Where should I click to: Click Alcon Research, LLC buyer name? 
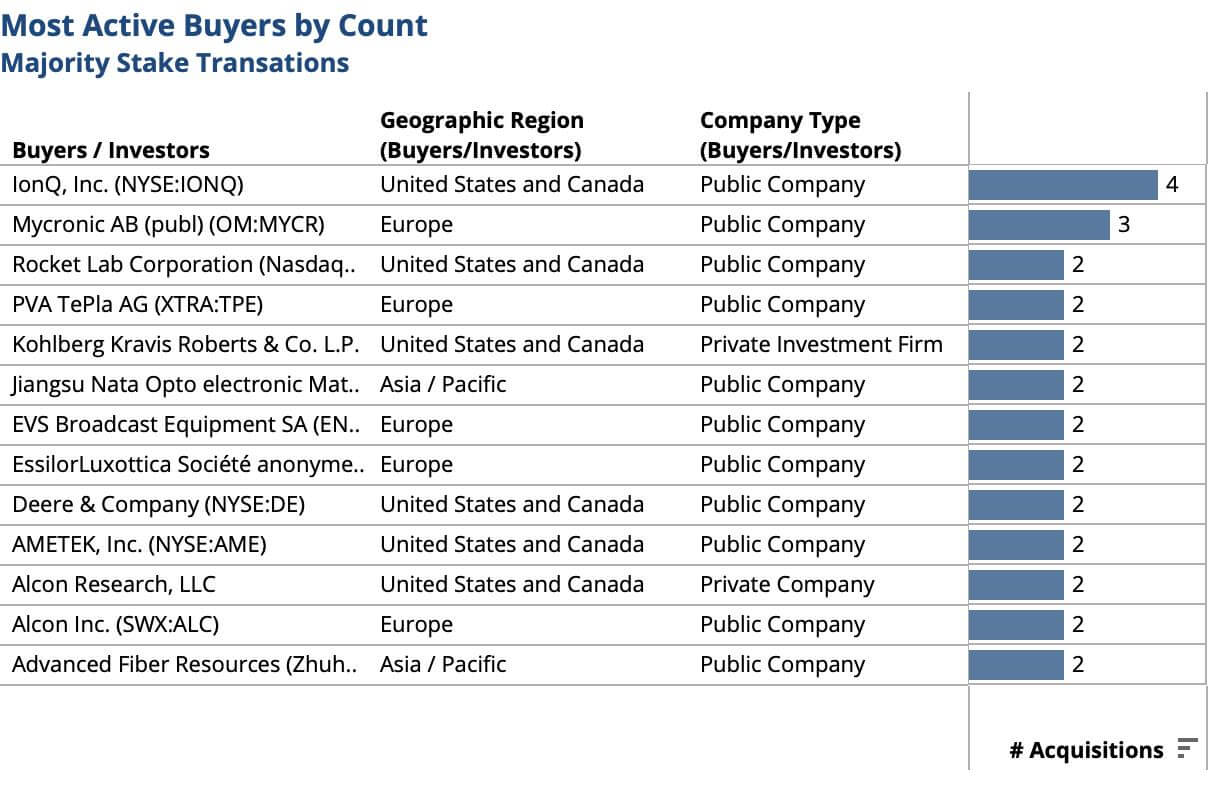coord(114,585)
